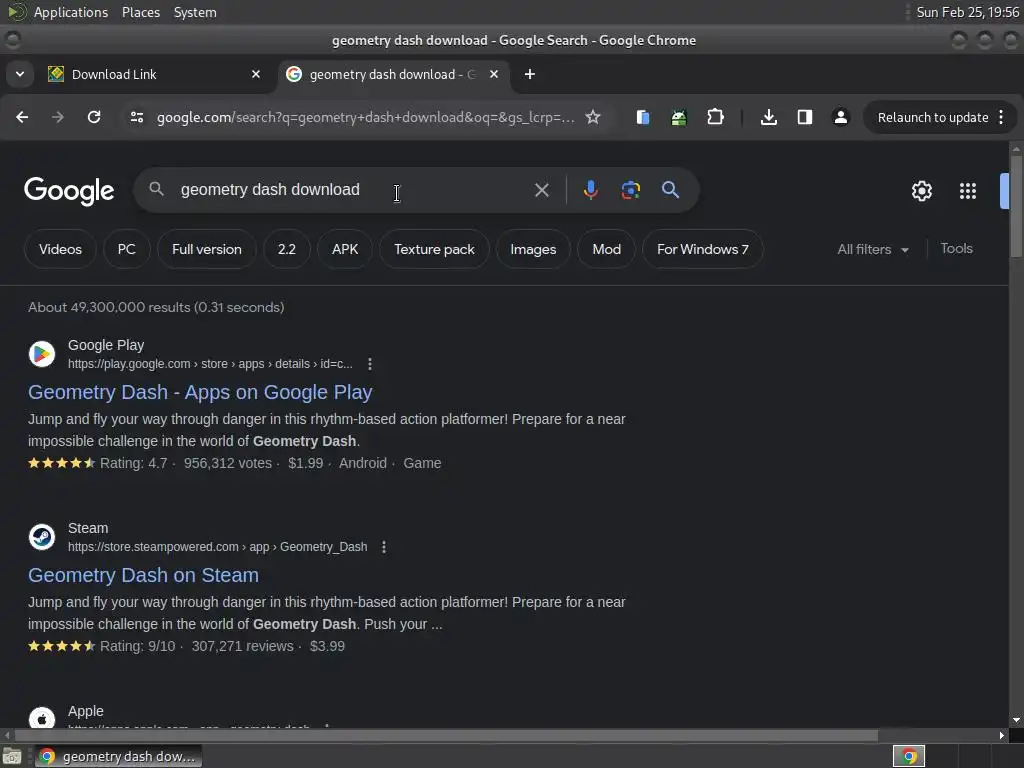Submit search with magnifier button
The image size is (1024, 768).
tap(670, 190)
